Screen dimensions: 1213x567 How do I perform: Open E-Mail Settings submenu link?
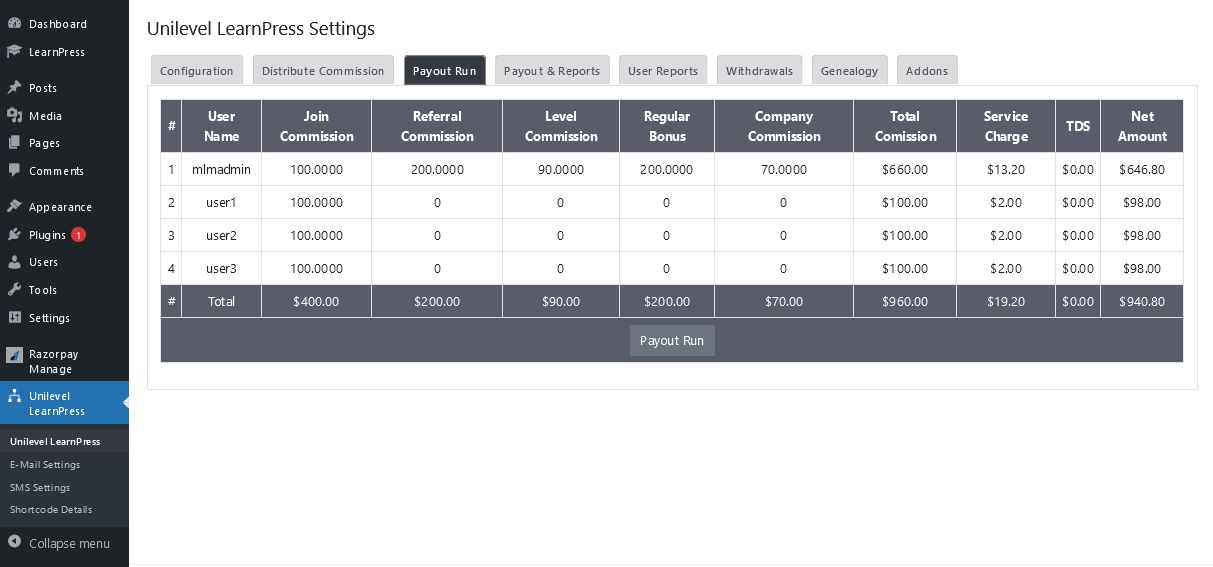coord(45,465)
